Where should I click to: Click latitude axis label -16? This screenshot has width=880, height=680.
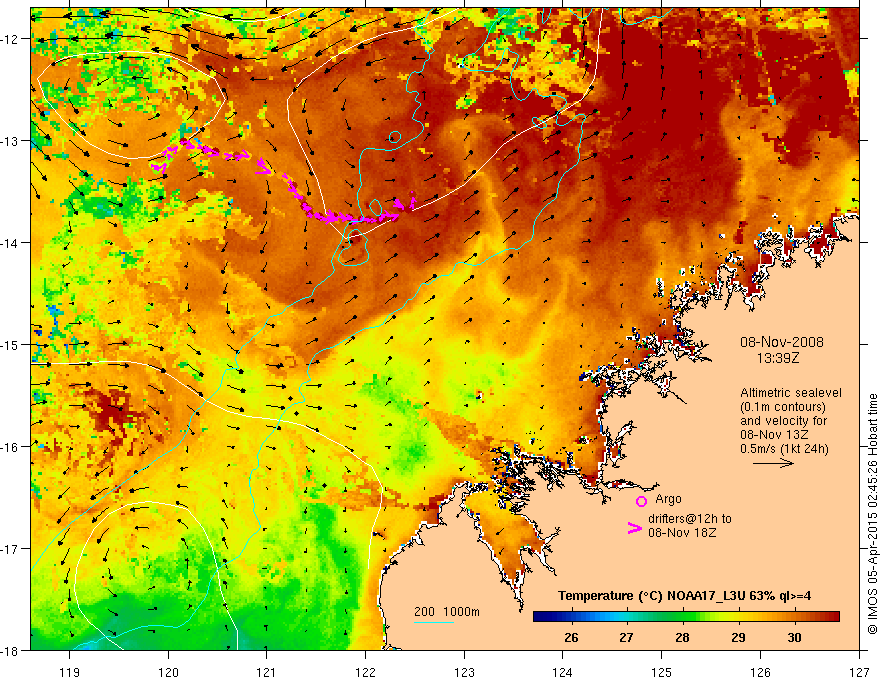[10, 447]
